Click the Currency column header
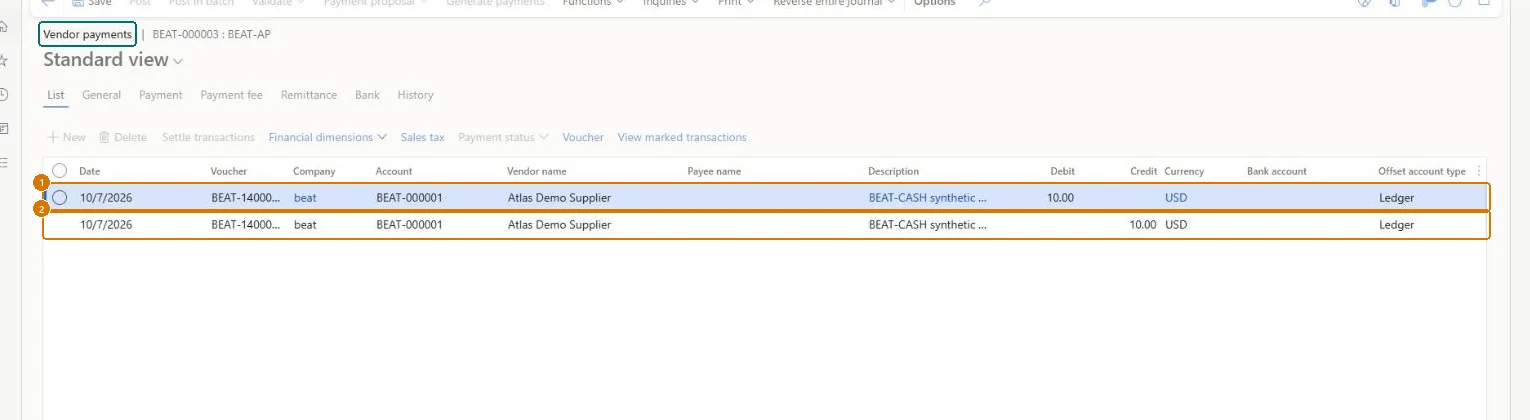 coord(1184,171)
